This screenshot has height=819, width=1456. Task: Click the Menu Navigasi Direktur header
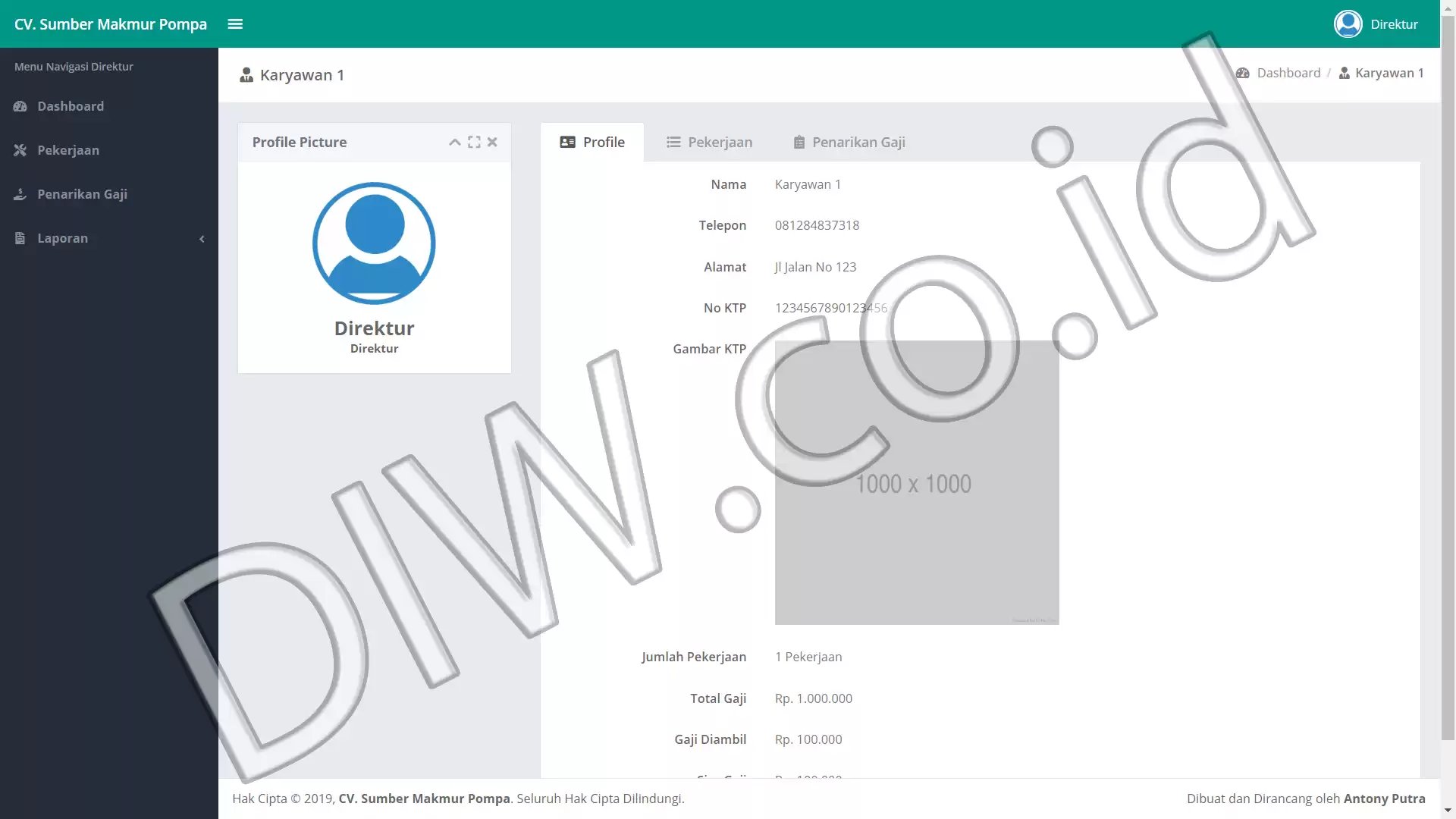coord(74,67)
